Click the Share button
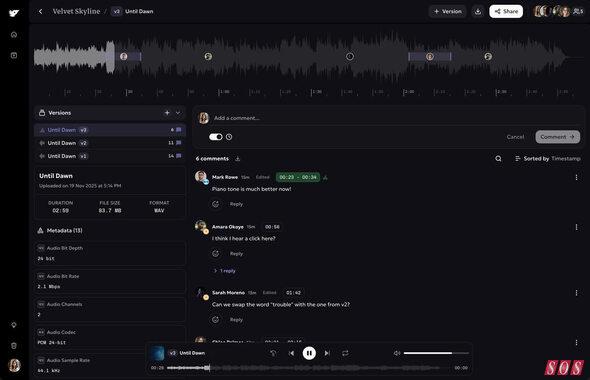The height and width of the screenshot is (380, 590). (x=506, y=11)
